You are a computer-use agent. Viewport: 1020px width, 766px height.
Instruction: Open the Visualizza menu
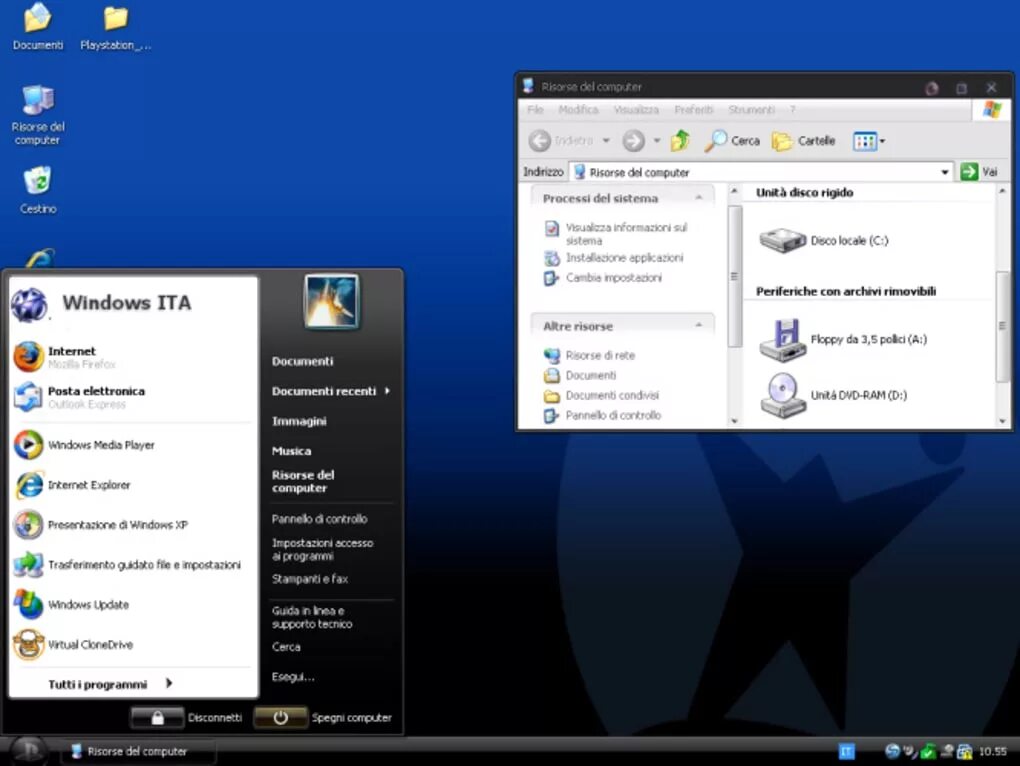(x=636, y=110)
